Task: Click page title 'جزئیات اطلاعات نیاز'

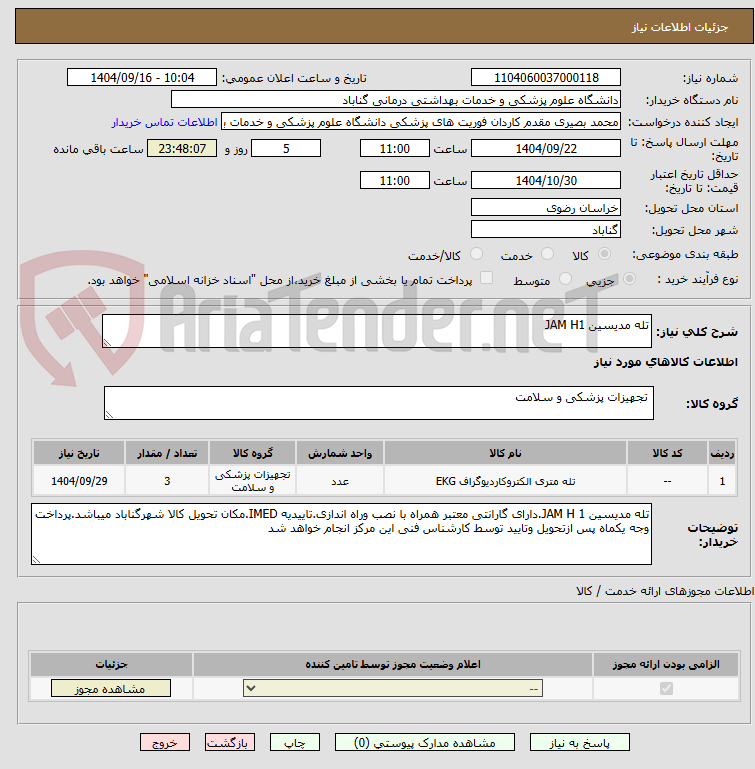Action: 679,27
